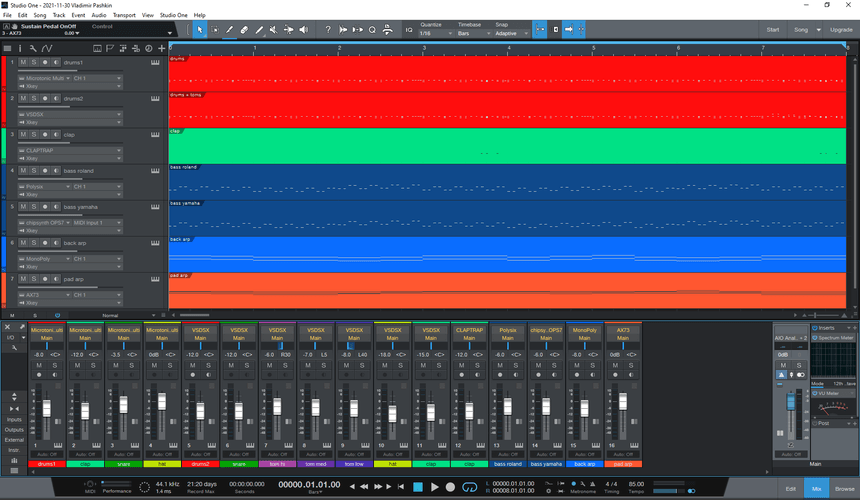The image size is (860, 500).
Task: Toggle the IQ input quantize button
Action: click(x=409, y=30)
